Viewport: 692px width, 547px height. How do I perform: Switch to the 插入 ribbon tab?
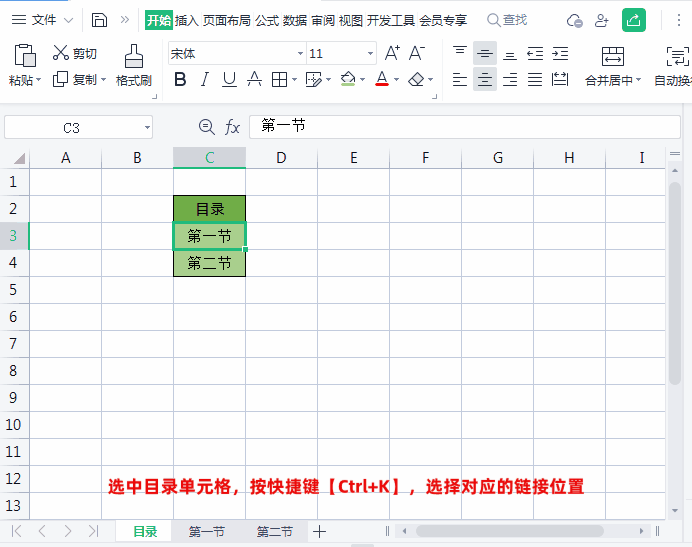(x=187, y=20)
